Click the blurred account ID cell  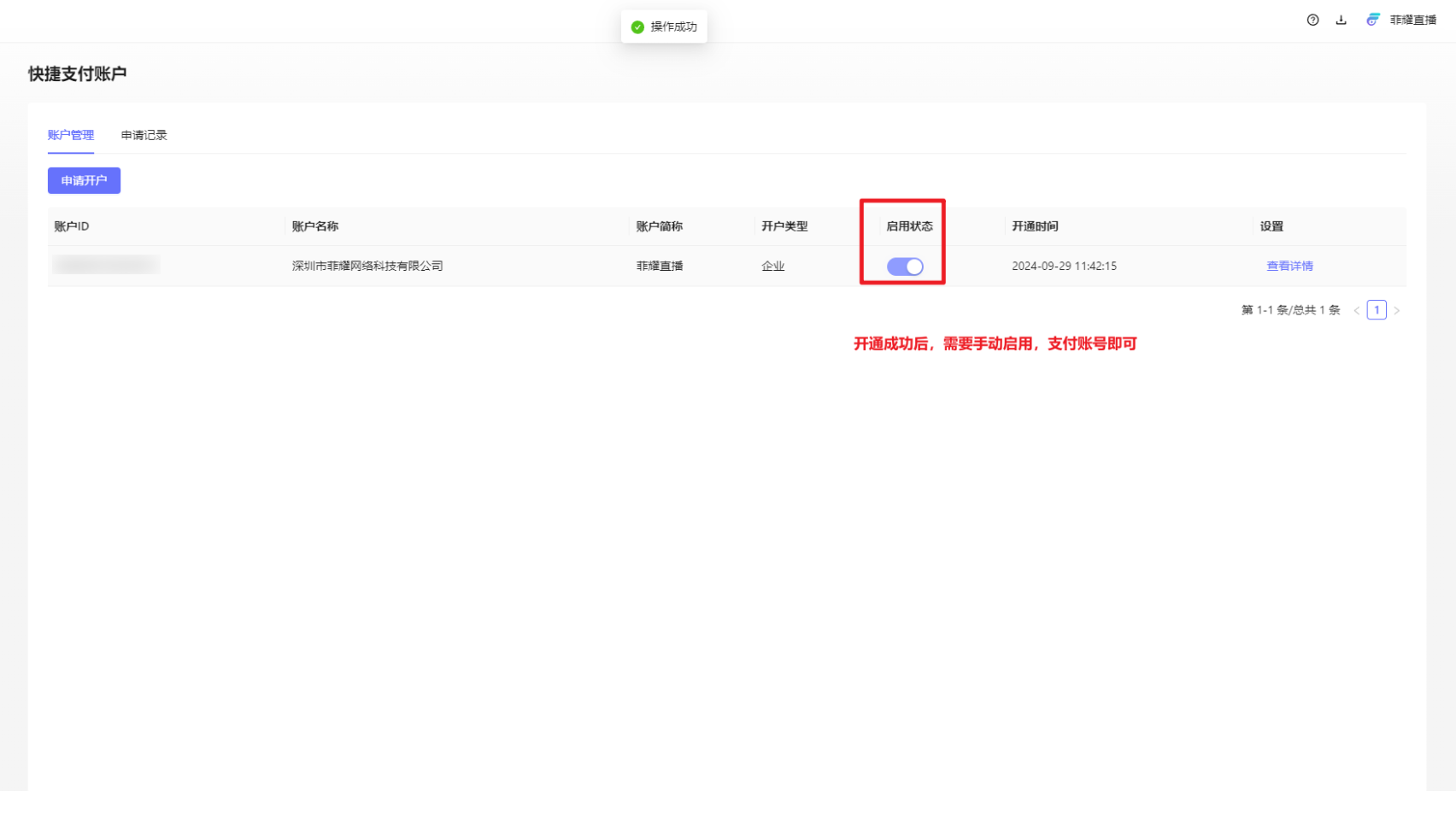pos(106,265)
